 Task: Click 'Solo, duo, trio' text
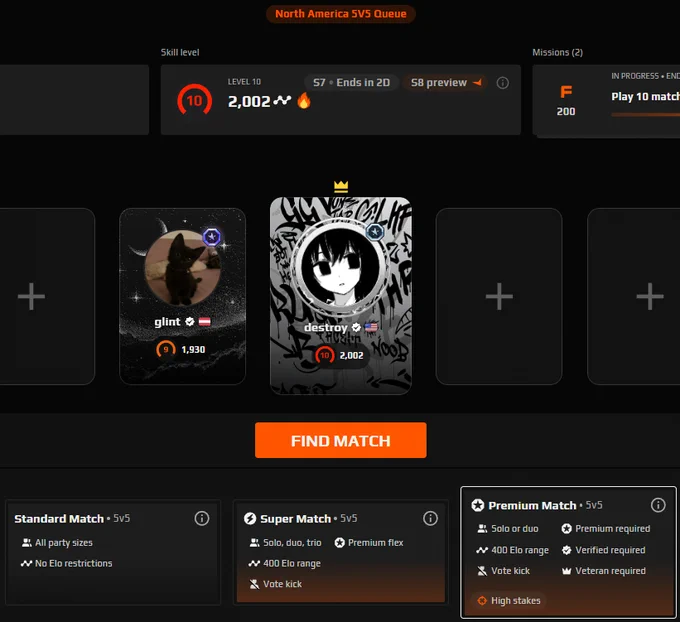tap(292, 543)
